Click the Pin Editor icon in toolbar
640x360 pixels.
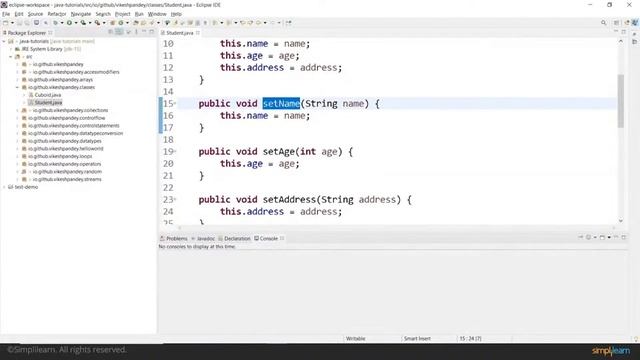click(x=289, y=23)
